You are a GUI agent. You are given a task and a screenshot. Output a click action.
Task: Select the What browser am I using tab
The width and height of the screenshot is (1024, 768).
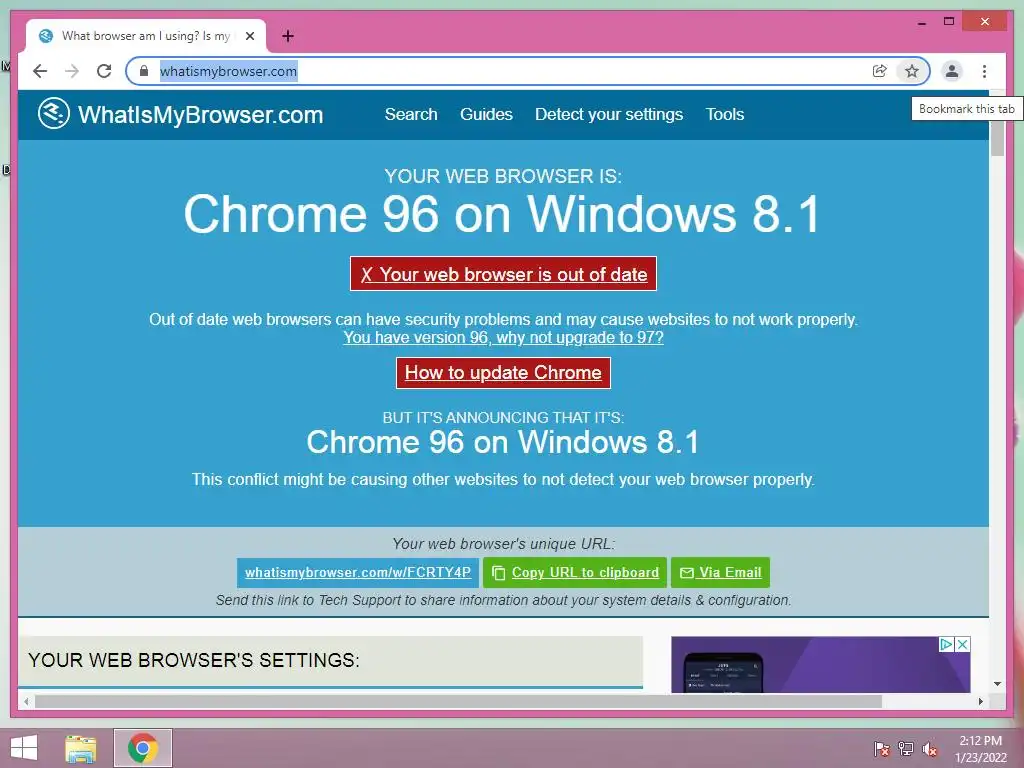(146, 36)
